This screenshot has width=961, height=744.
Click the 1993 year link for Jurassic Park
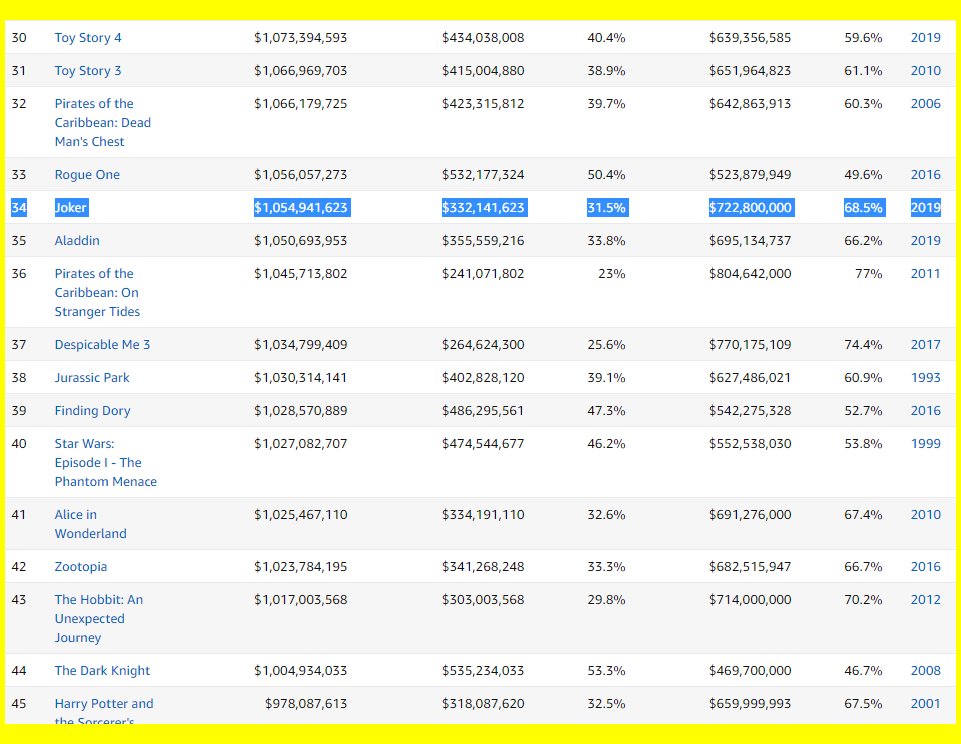925,378
